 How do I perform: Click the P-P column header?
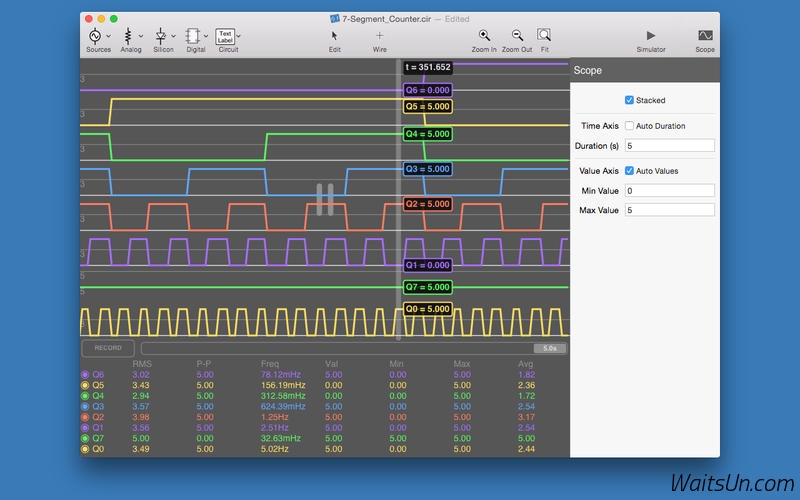(x=204, y=364)
